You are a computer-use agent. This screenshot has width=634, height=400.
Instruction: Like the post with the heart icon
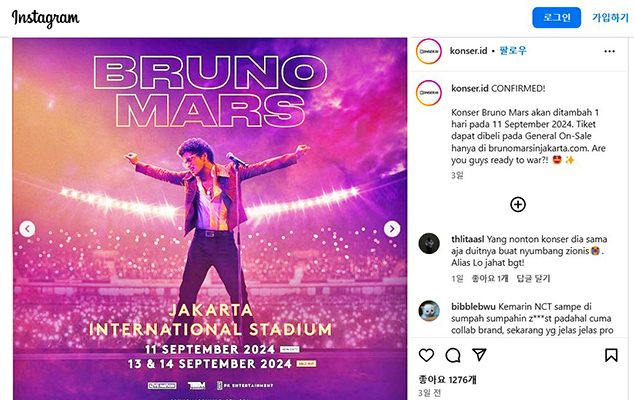coord(427,355)
